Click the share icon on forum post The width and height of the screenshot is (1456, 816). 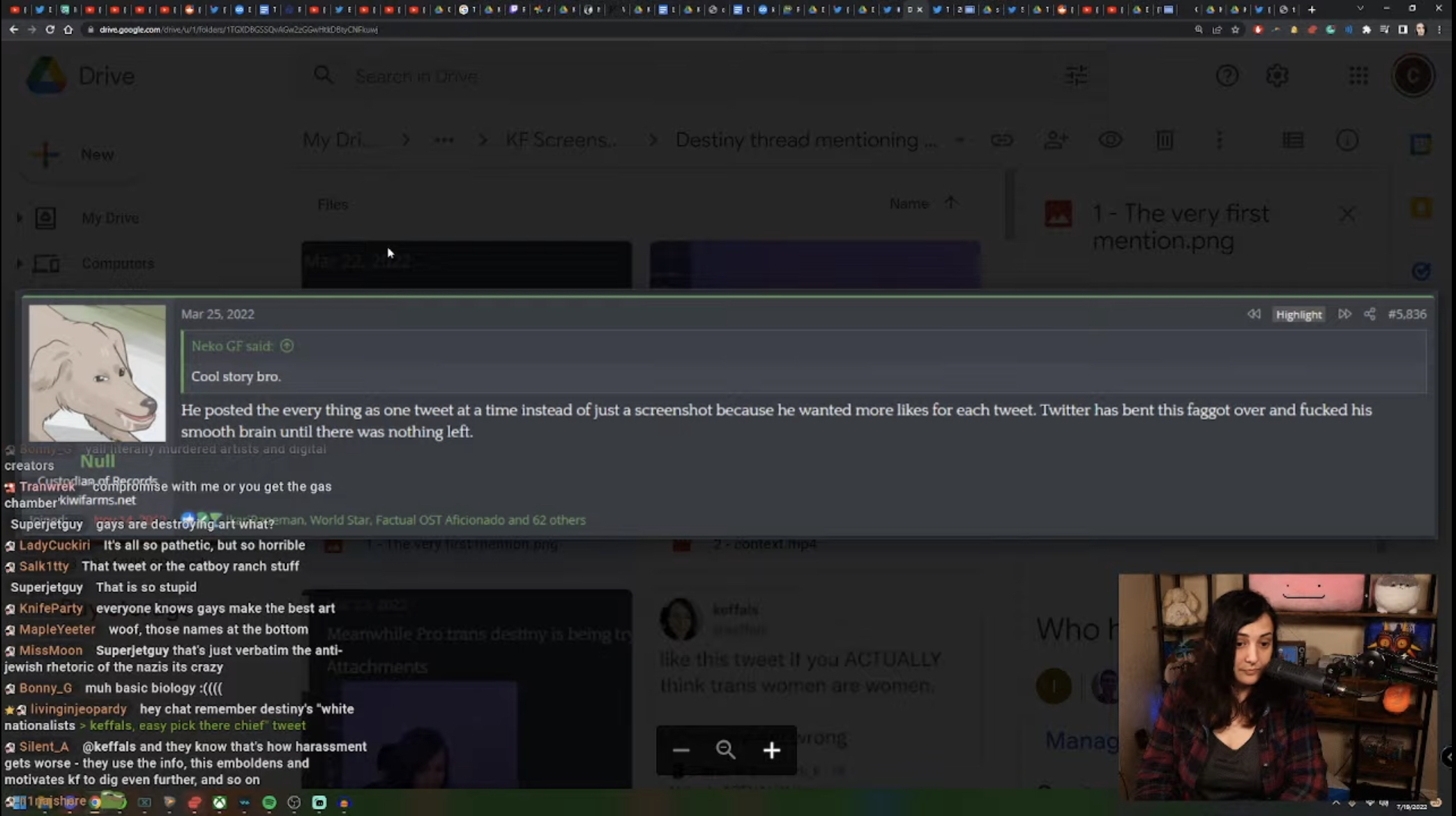point(1370,314)
